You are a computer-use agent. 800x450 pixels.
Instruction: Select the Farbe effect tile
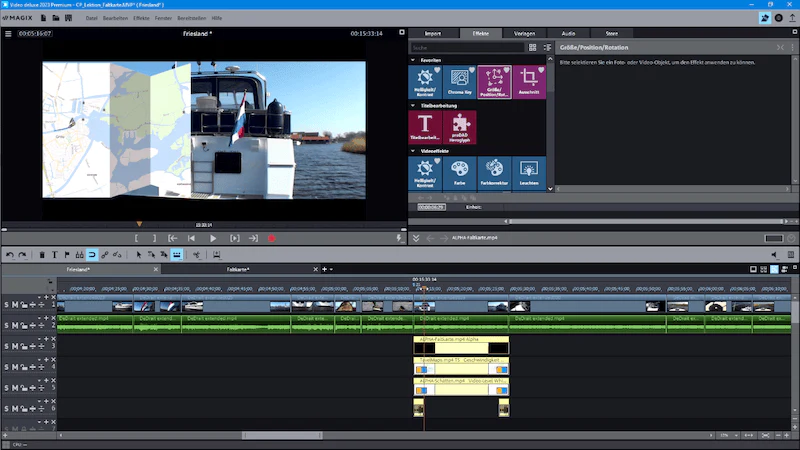tap(460, 173)
